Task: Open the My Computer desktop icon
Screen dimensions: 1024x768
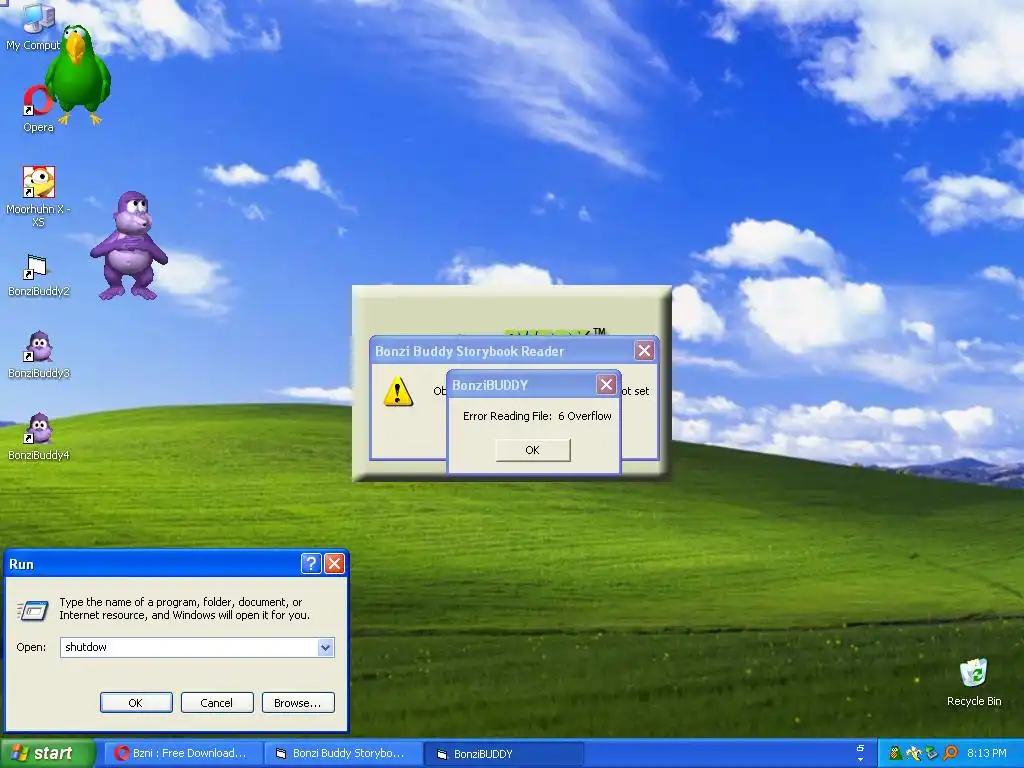Action: point(34,26)
